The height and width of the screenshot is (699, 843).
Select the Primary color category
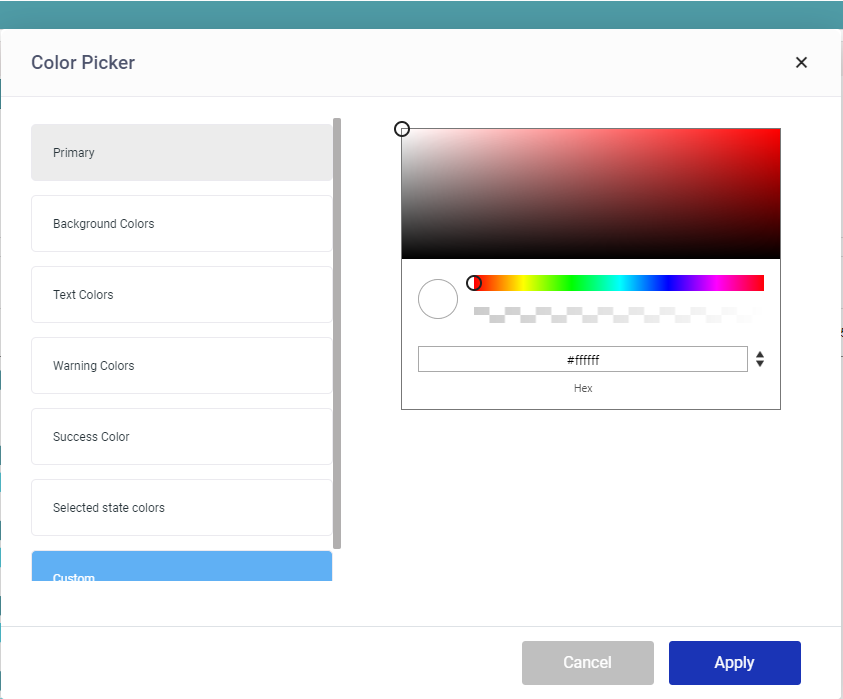[x=181, y=153]
